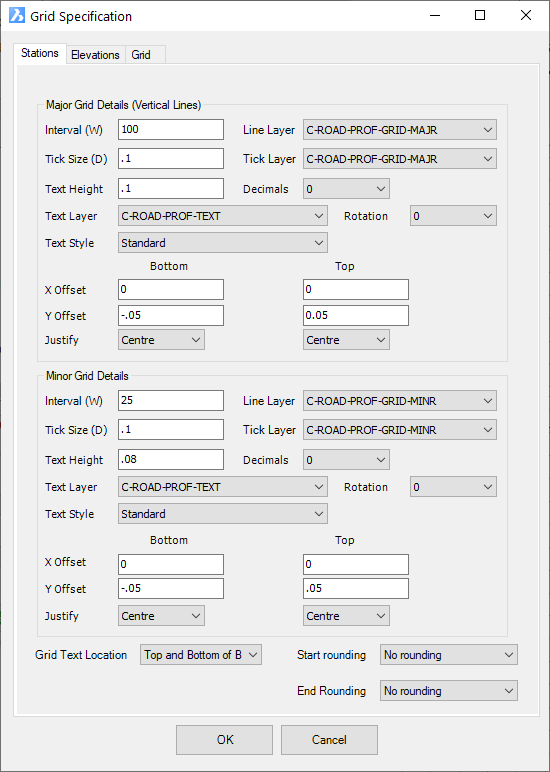The image size is (550, 772).
Task: Click the Minor grid Tick Size field
Action: coord(171,429)
